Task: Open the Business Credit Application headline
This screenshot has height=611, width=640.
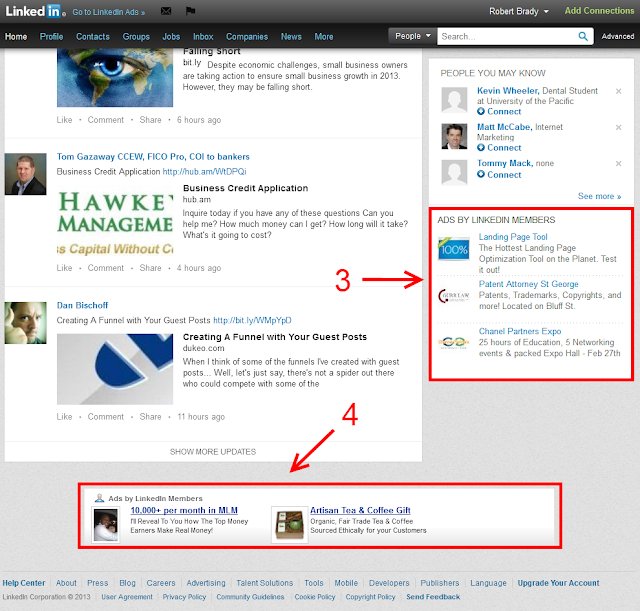Action: 245,188
